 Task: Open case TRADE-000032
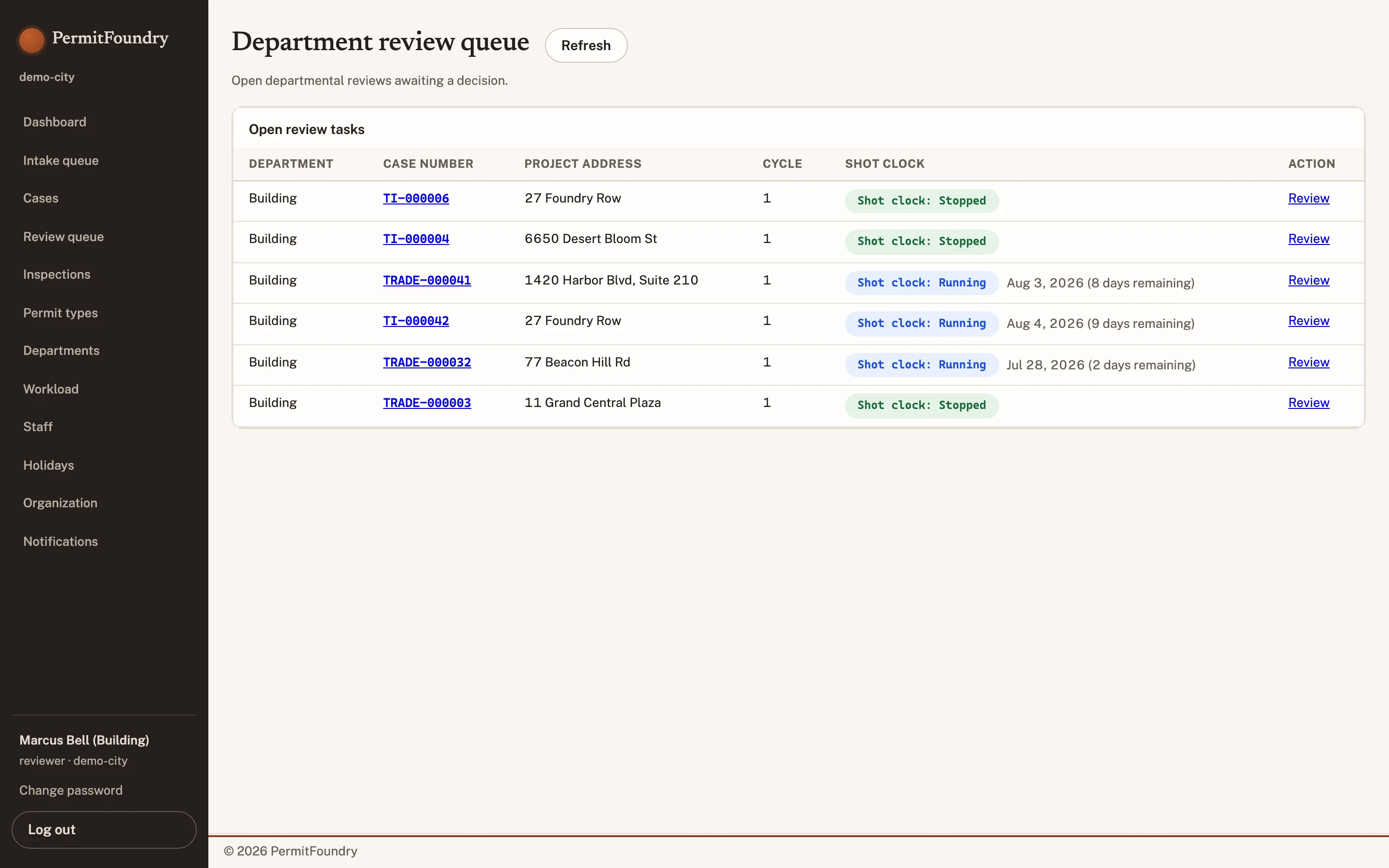coord(426,363)
